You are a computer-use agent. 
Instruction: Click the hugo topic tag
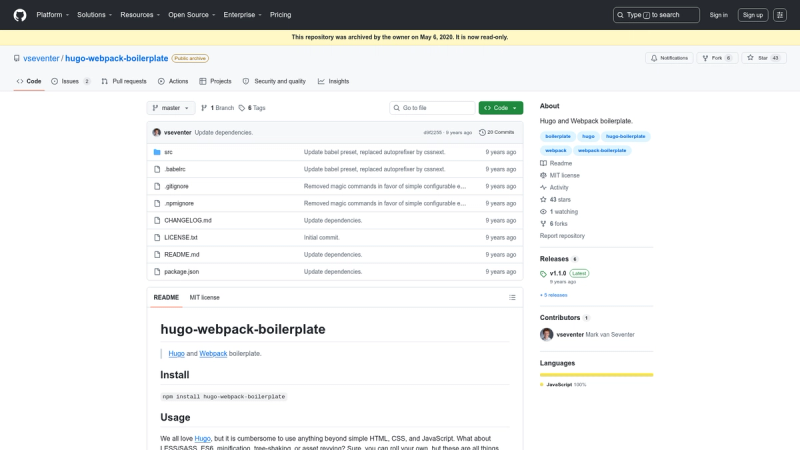(x=588, y=136)
